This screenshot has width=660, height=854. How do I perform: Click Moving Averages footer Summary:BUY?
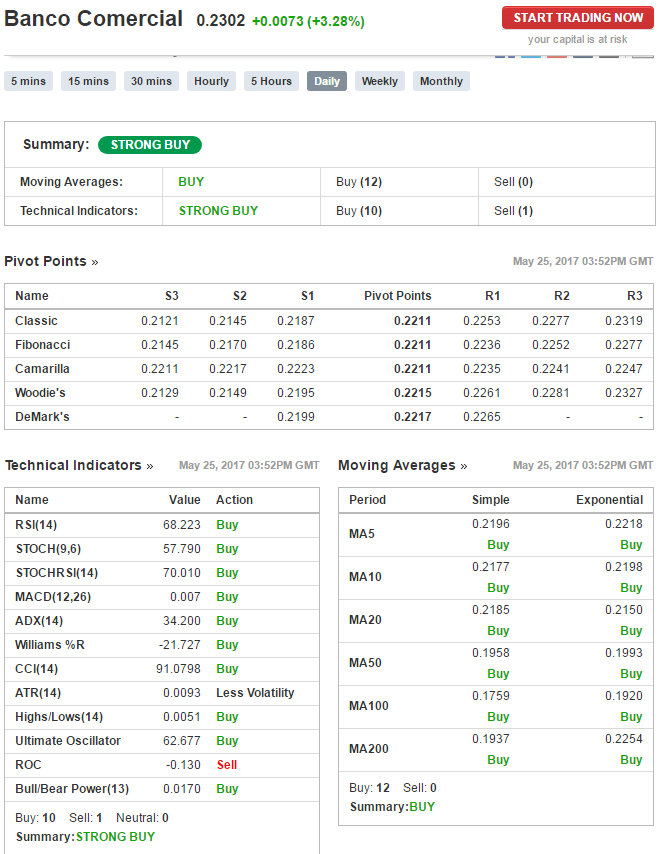(392, 807)
